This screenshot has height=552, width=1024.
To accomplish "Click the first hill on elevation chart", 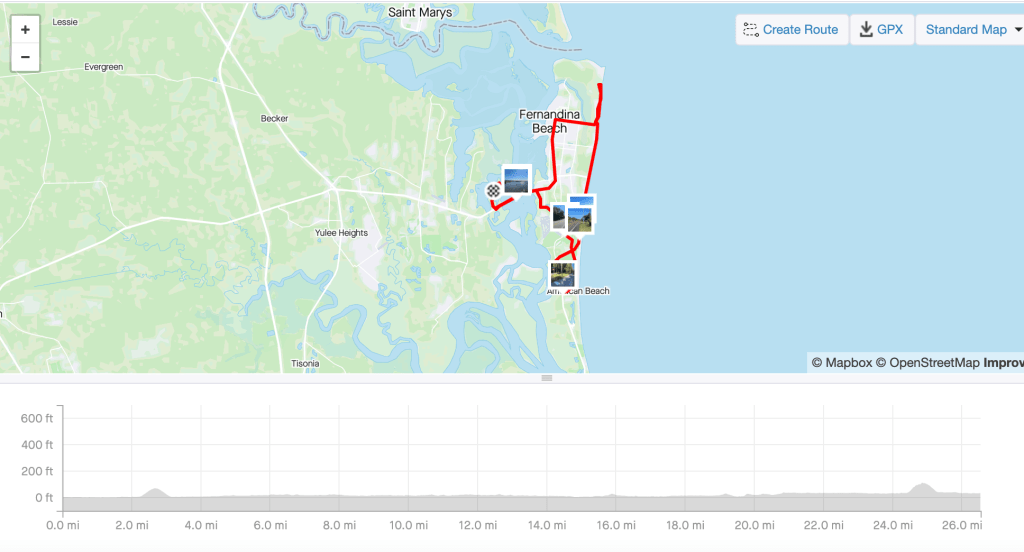I will coord(155,492).
